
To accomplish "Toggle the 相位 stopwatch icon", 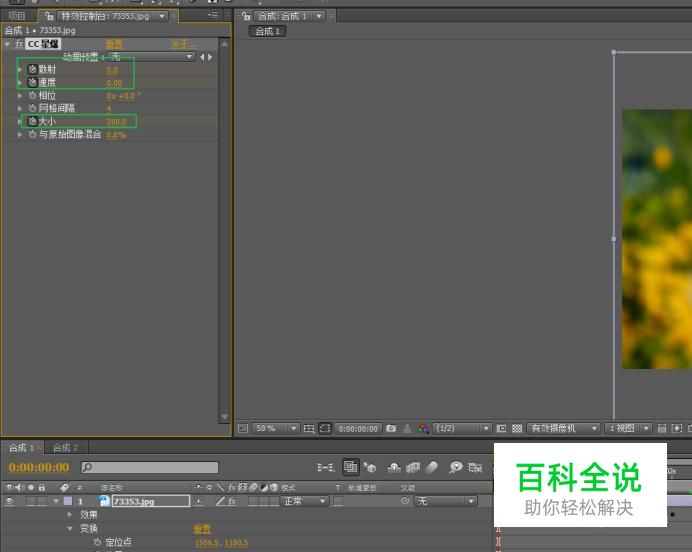I will tap(32, 95).
